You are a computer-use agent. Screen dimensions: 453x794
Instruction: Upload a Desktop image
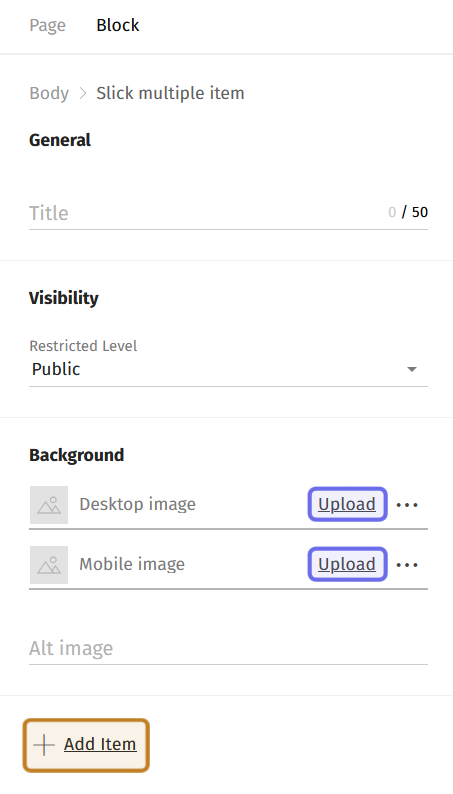coord(347,504)
